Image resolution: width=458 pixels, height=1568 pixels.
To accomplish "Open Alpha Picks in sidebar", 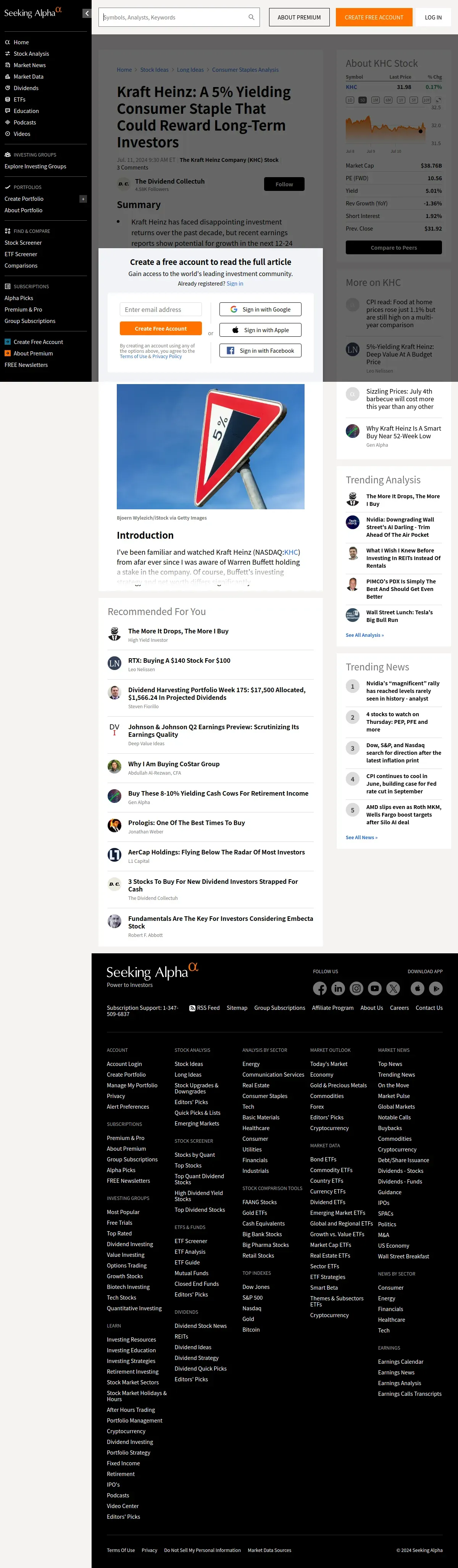I will 19,298.
